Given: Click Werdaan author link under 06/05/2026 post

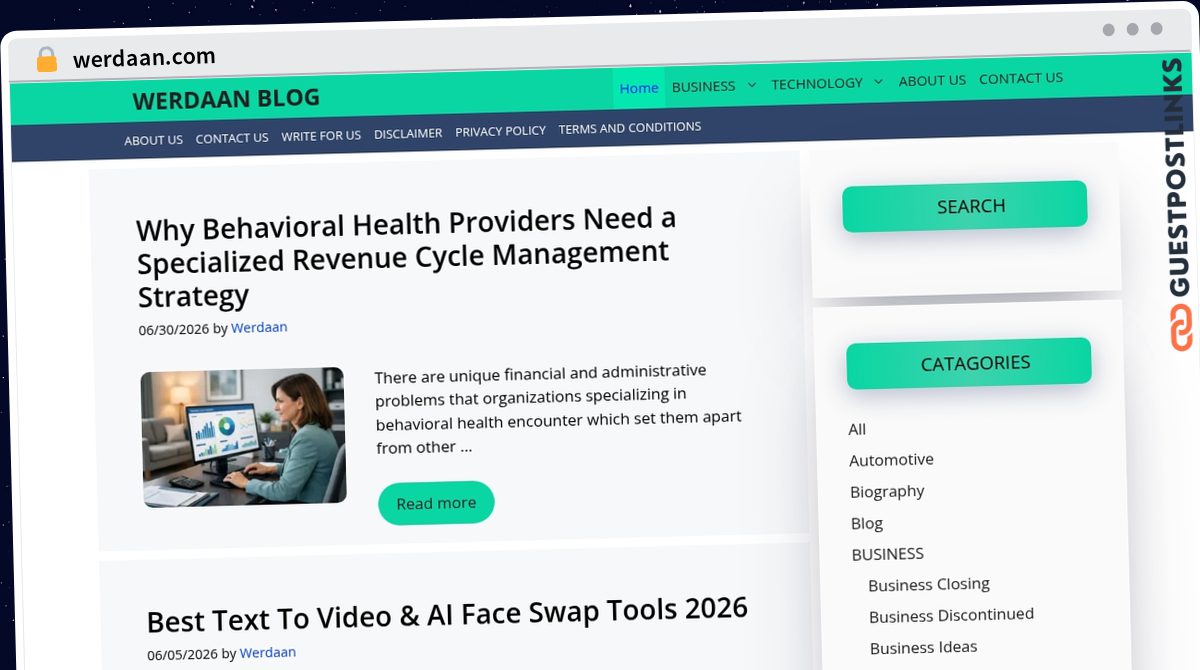Looking at the screenshot, I should [268, 652].
